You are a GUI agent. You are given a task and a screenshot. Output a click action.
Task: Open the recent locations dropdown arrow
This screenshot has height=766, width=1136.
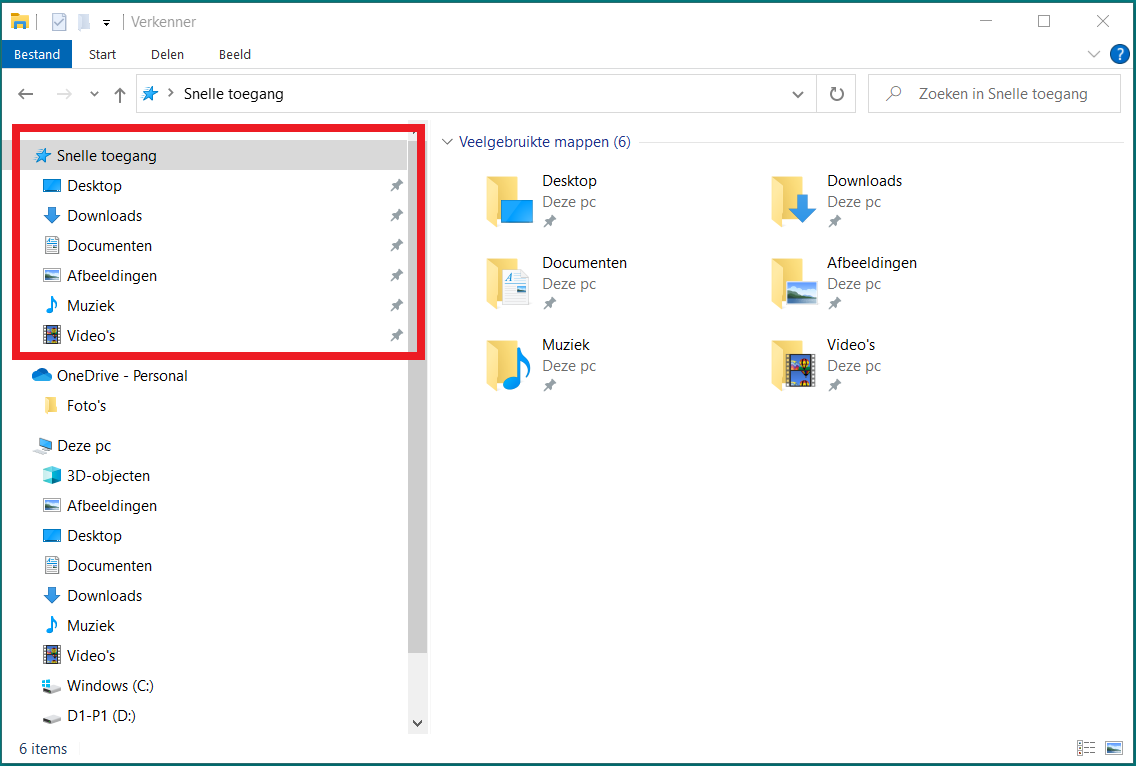[94, 94]
